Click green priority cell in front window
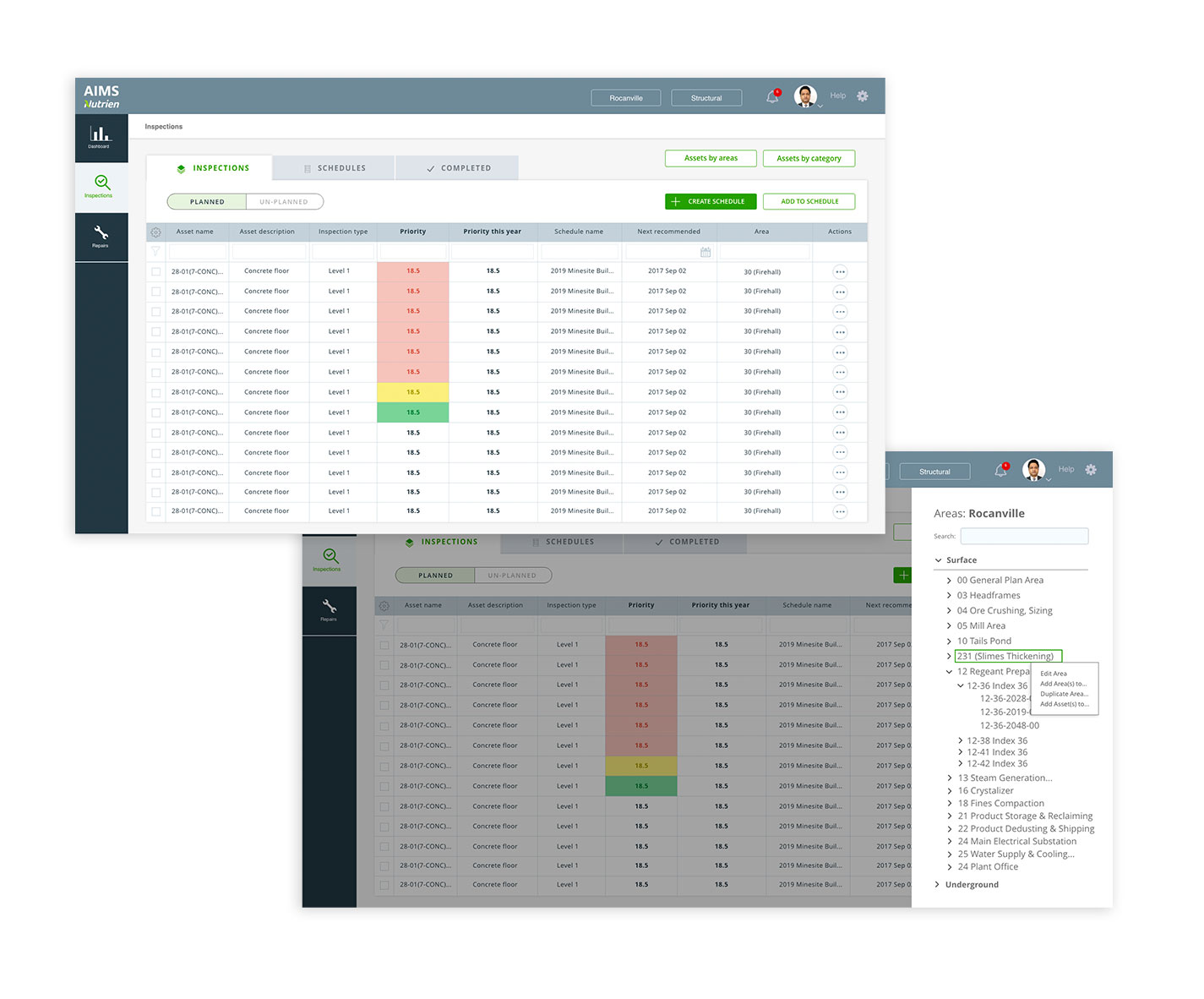The width and height of the screenshot is (1204, 999). pos(413,412)
